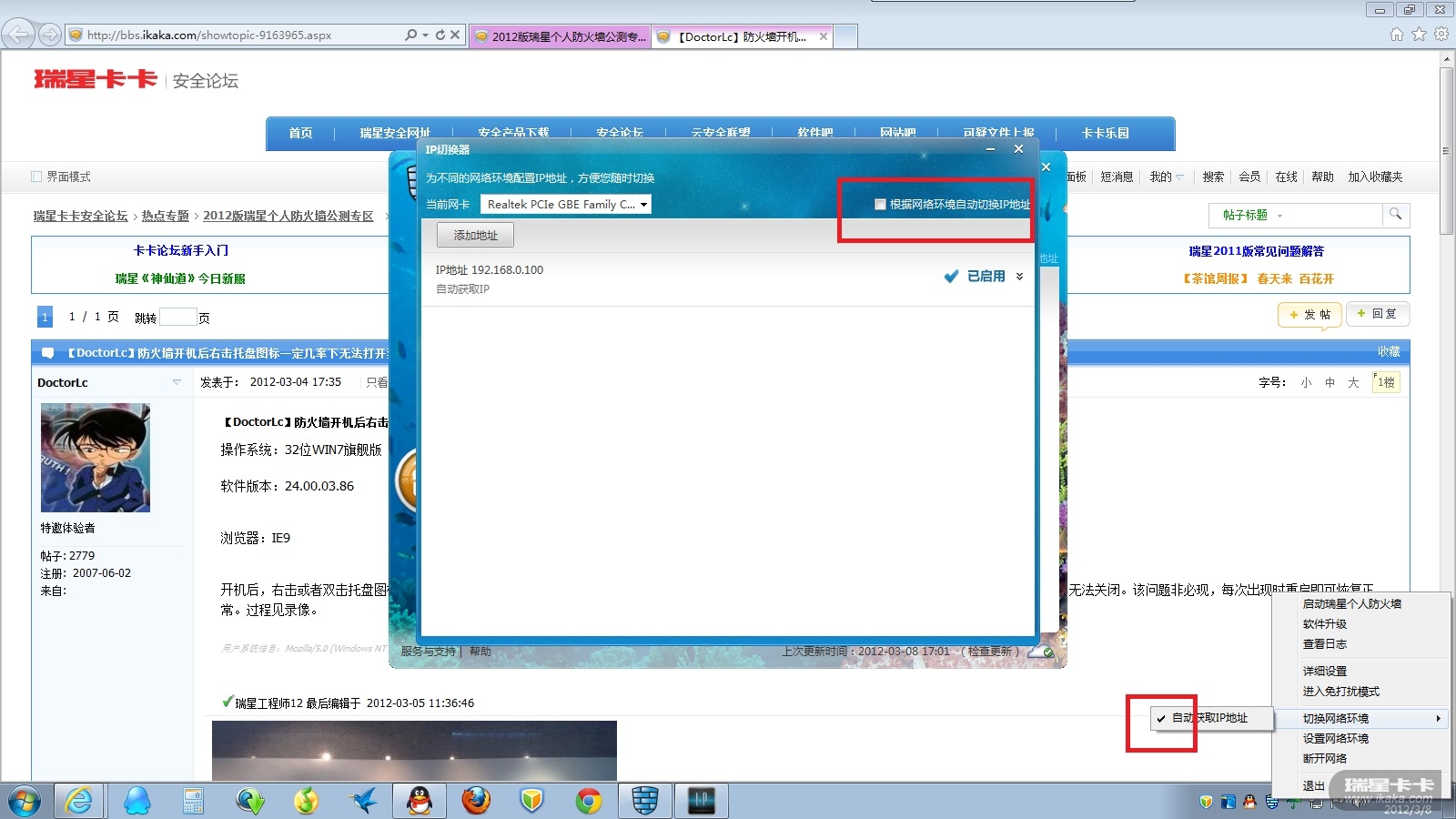Click the Windows Start orb
This screenshot has height=819, width=1456.
point(25,802)
